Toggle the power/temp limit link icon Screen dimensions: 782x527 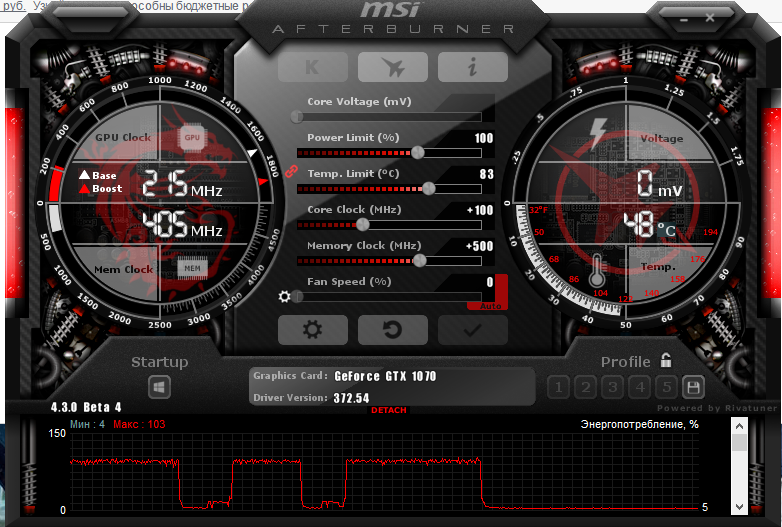point(291,172)
